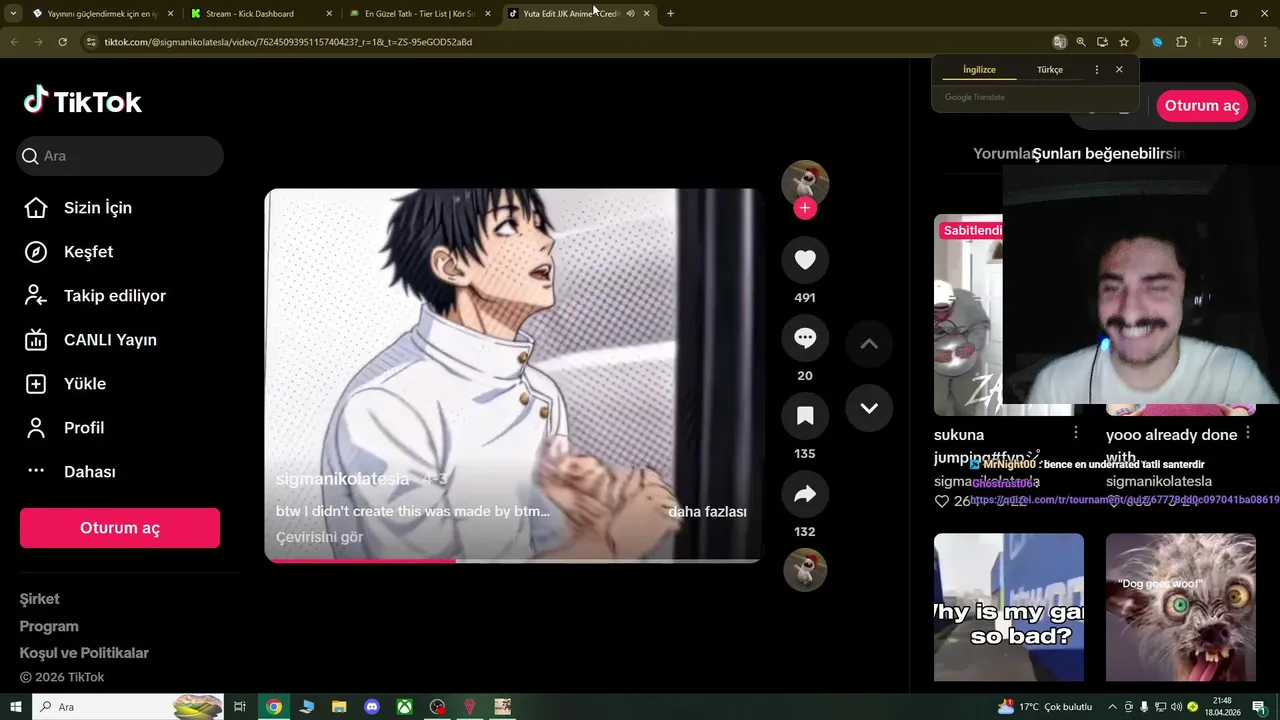
Task: Click the TikTok logo
Action: point(83,101)
